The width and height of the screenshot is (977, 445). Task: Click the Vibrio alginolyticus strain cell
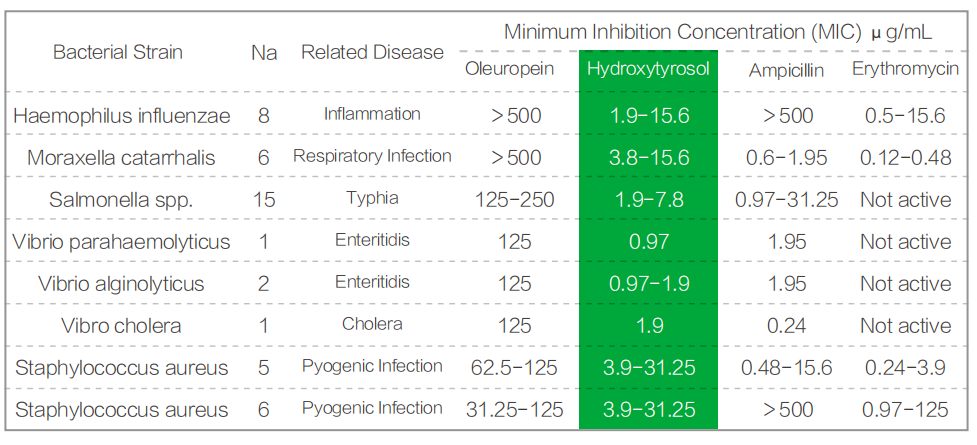(x=122, y=284)
